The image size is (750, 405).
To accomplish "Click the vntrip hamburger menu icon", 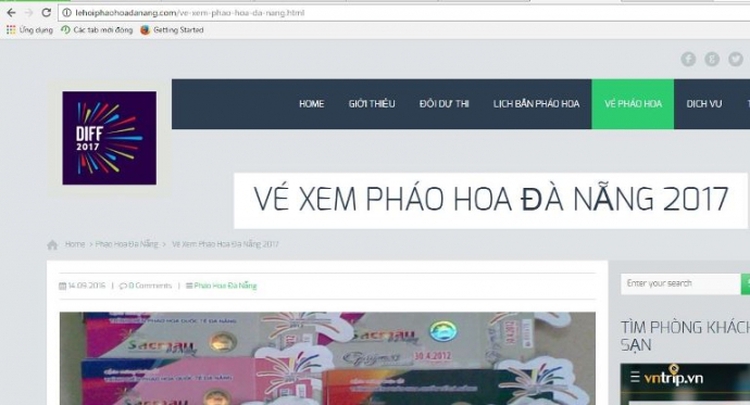I will (x=635, y=377).
